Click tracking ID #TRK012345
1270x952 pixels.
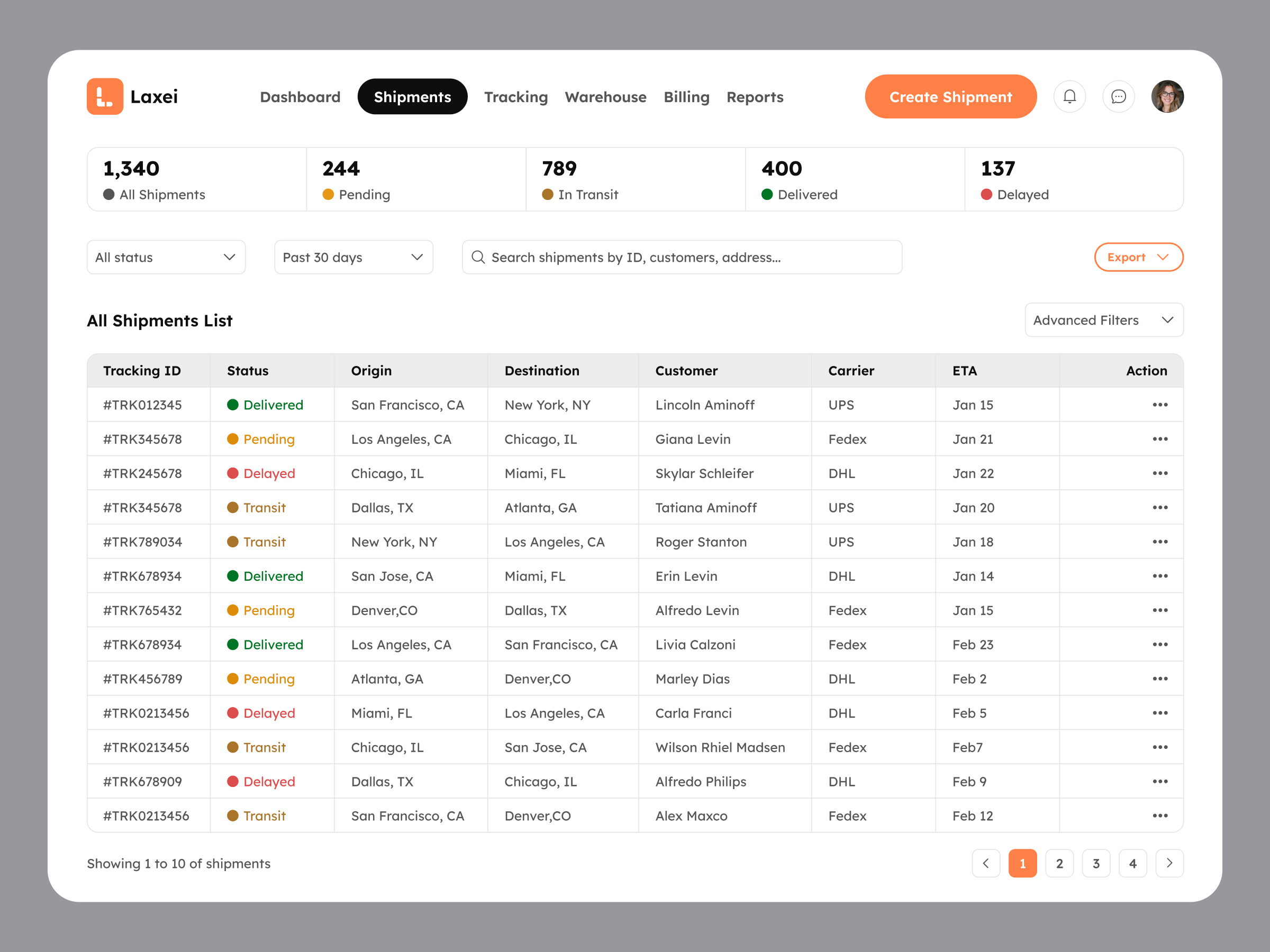pyautogui.click(x=142, y=405)
